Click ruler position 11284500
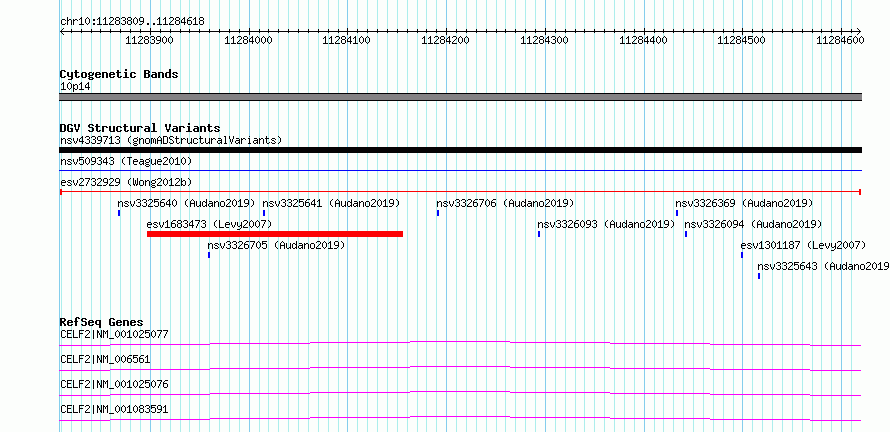890x432 pixels. coord(742,40)
